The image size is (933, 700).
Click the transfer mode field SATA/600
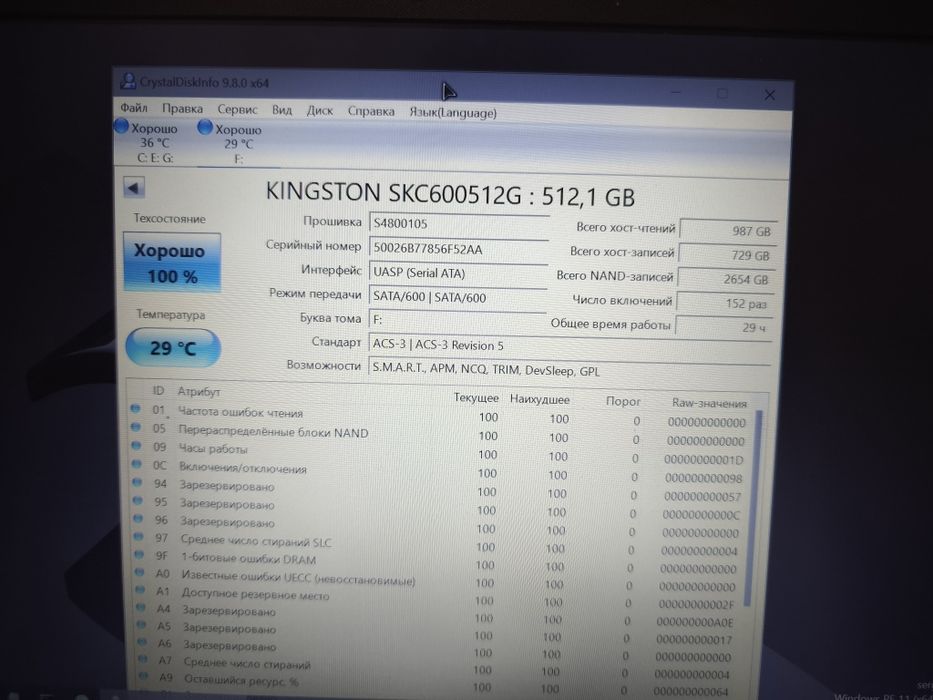[x=458, y=297]
